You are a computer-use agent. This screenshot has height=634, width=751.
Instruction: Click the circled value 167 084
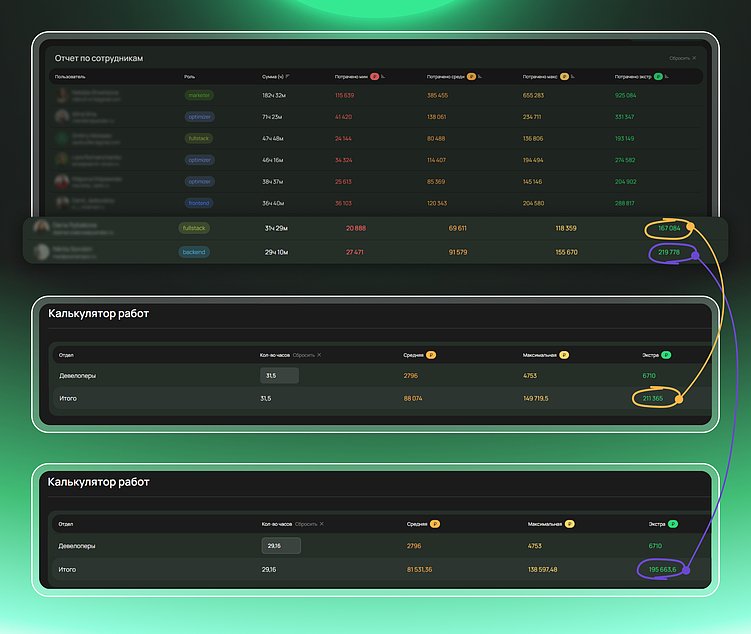pyautogui.click(x=669, y=228)
